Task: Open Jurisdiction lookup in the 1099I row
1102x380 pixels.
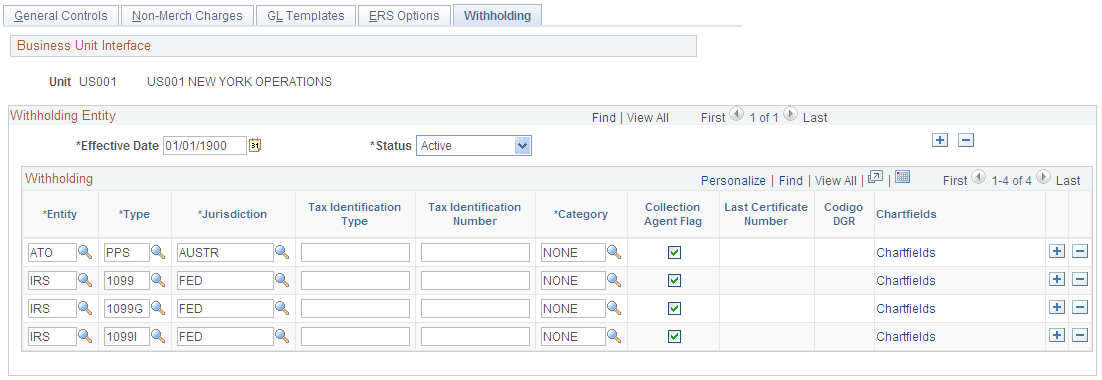Action: point(282,336)
